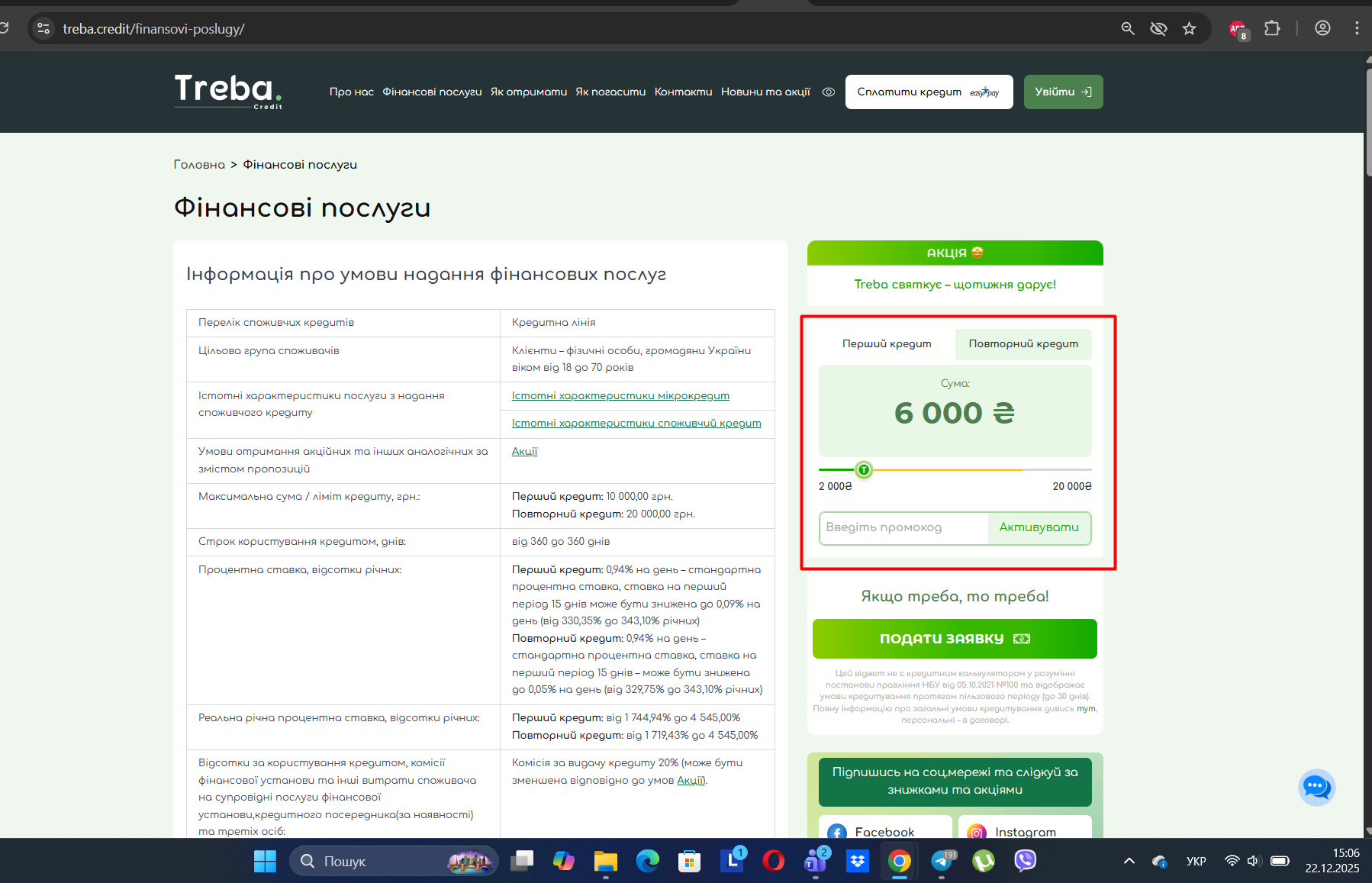Toggle accessibility eye icon in site header
The image size is (1372, 883).
pos(829,92)
